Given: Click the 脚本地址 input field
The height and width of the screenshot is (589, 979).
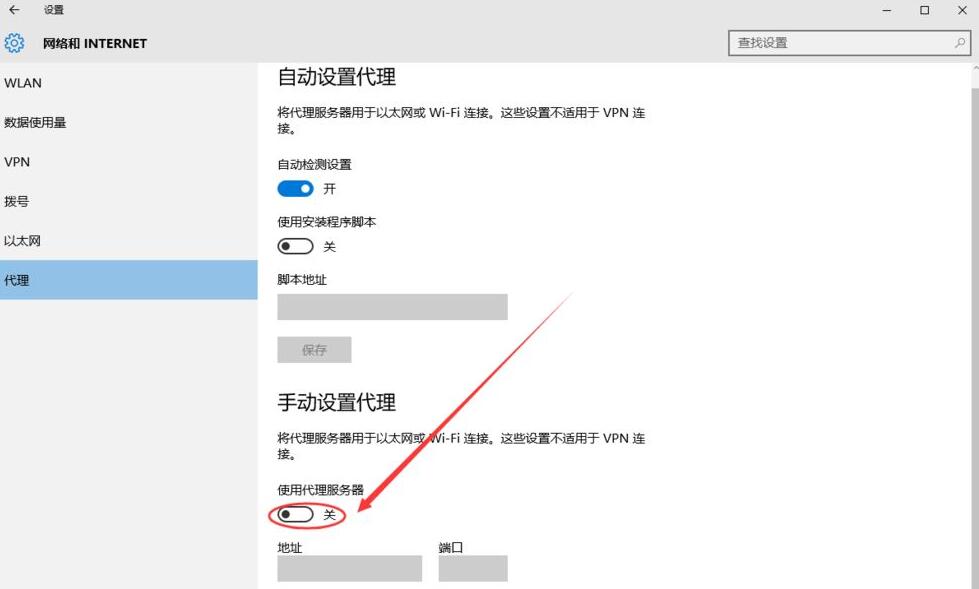Looking at the screenshot, I should pyautogui.click(x=392, y=306).
